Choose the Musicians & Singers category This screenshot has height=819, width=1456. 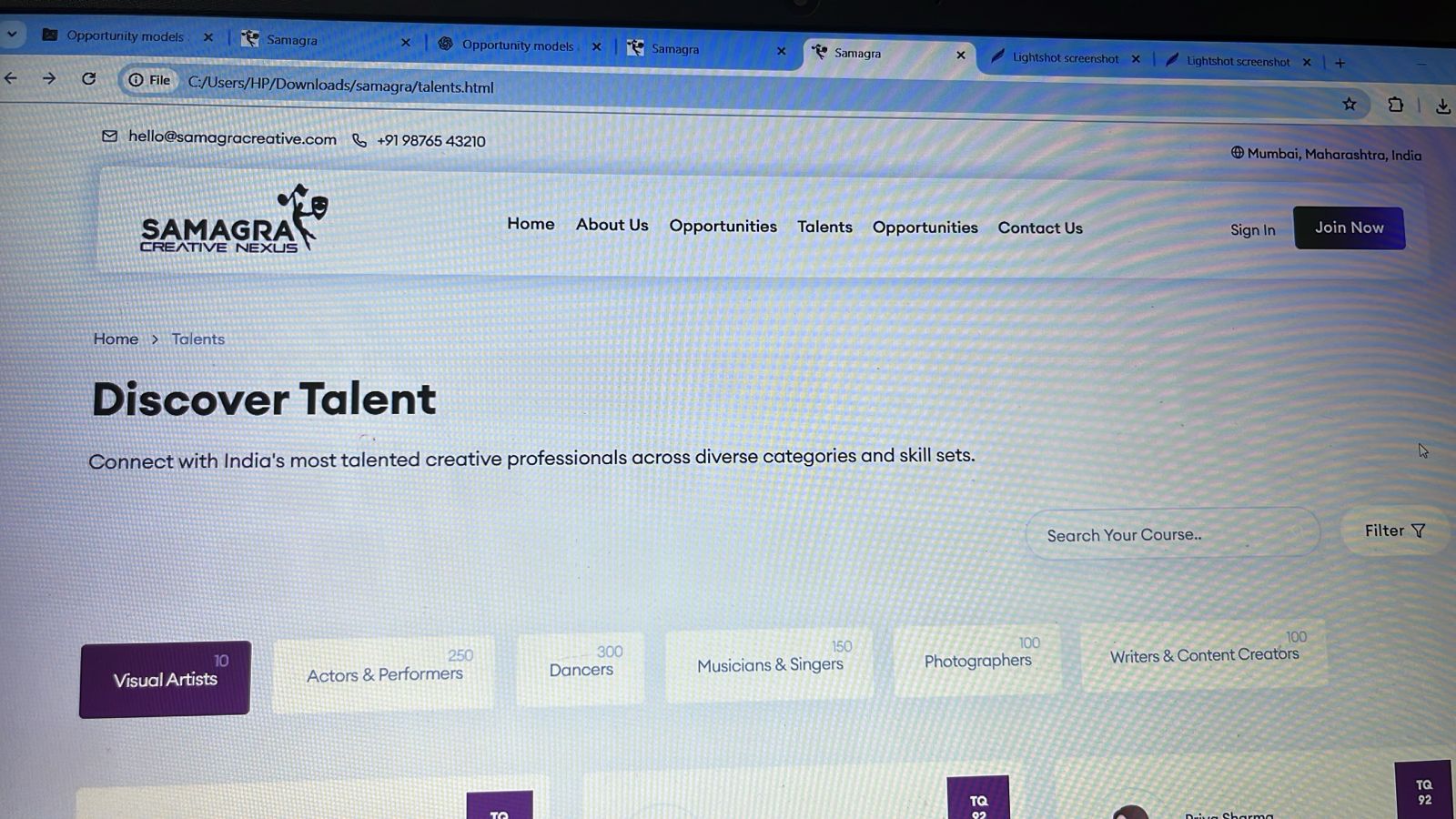(x=770, y=665)
